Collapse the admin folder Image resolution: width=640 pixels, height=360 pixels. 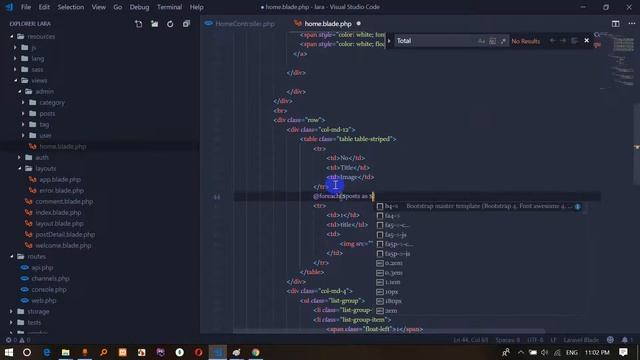pyautogui.click(x=44, y=91)
